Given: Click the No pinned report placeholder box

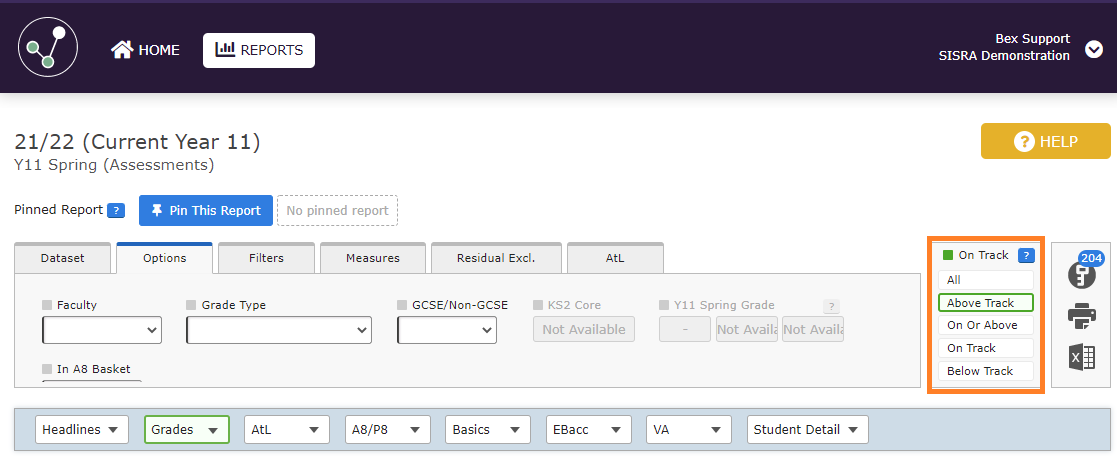Looking at the screenshot, I should 337,211.
